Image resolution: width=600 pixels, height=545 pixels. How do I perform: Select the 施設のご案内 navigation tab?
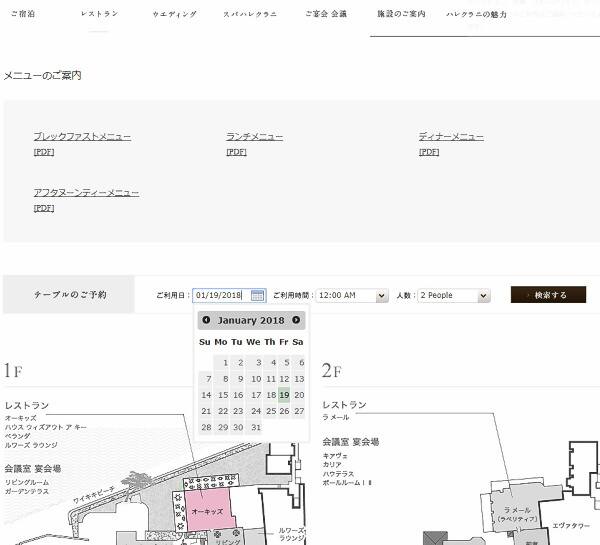400,15
